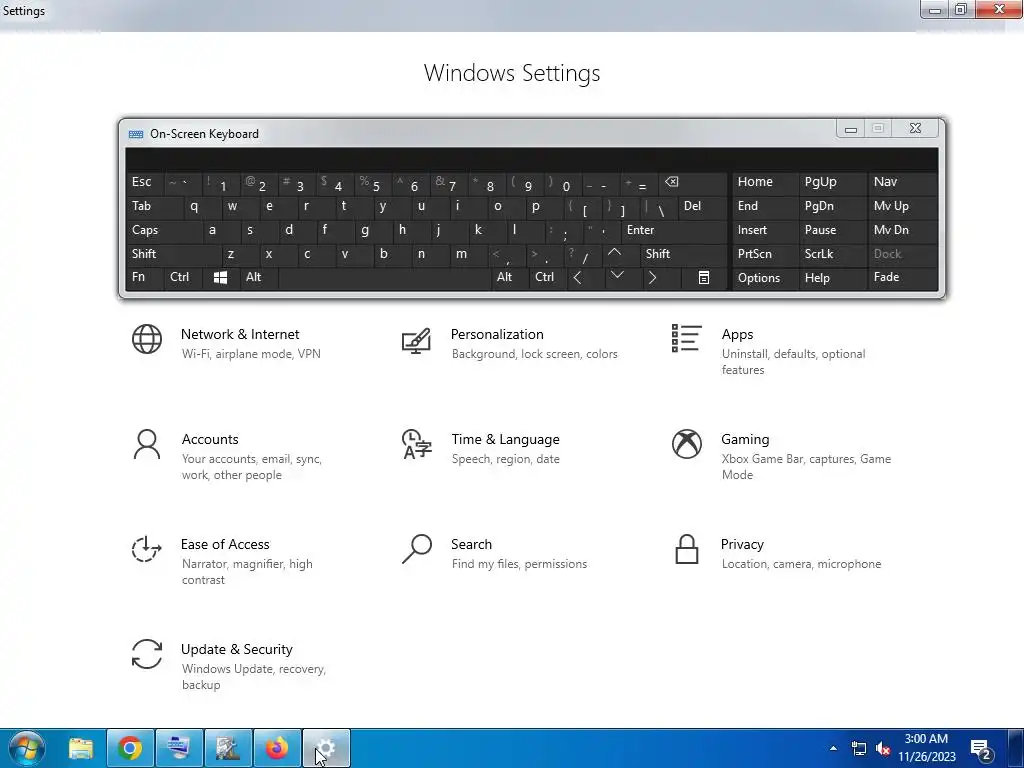Open the Privacy settings link text
The height and width of the screenshot is (768, 1024).
pos(742,544)
